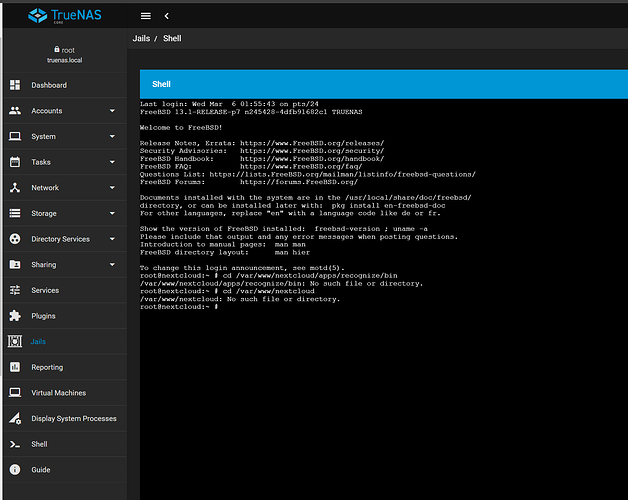The image size is (628, 500).
Task: Expand the Accounts menu arrow
Action: point(112,111)
